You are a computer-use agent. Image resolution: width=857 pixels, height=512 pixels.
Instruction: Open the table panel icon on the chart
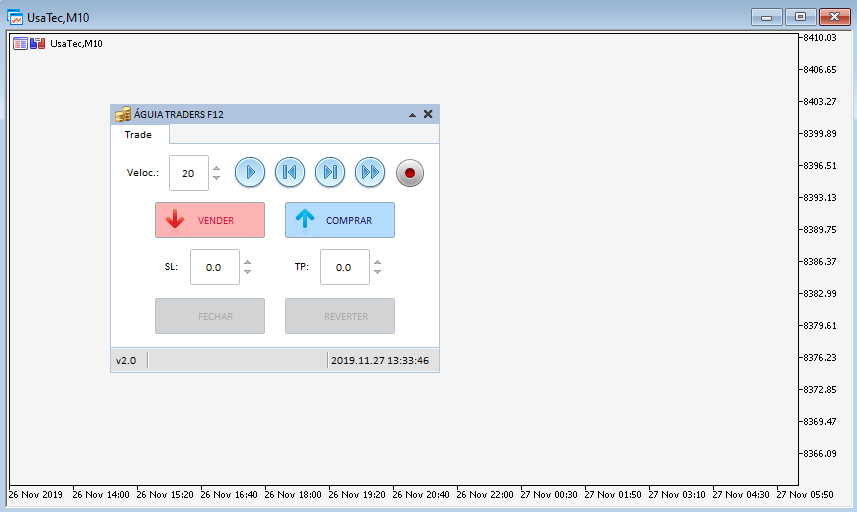pyautogui.click(x=20, y=43)
